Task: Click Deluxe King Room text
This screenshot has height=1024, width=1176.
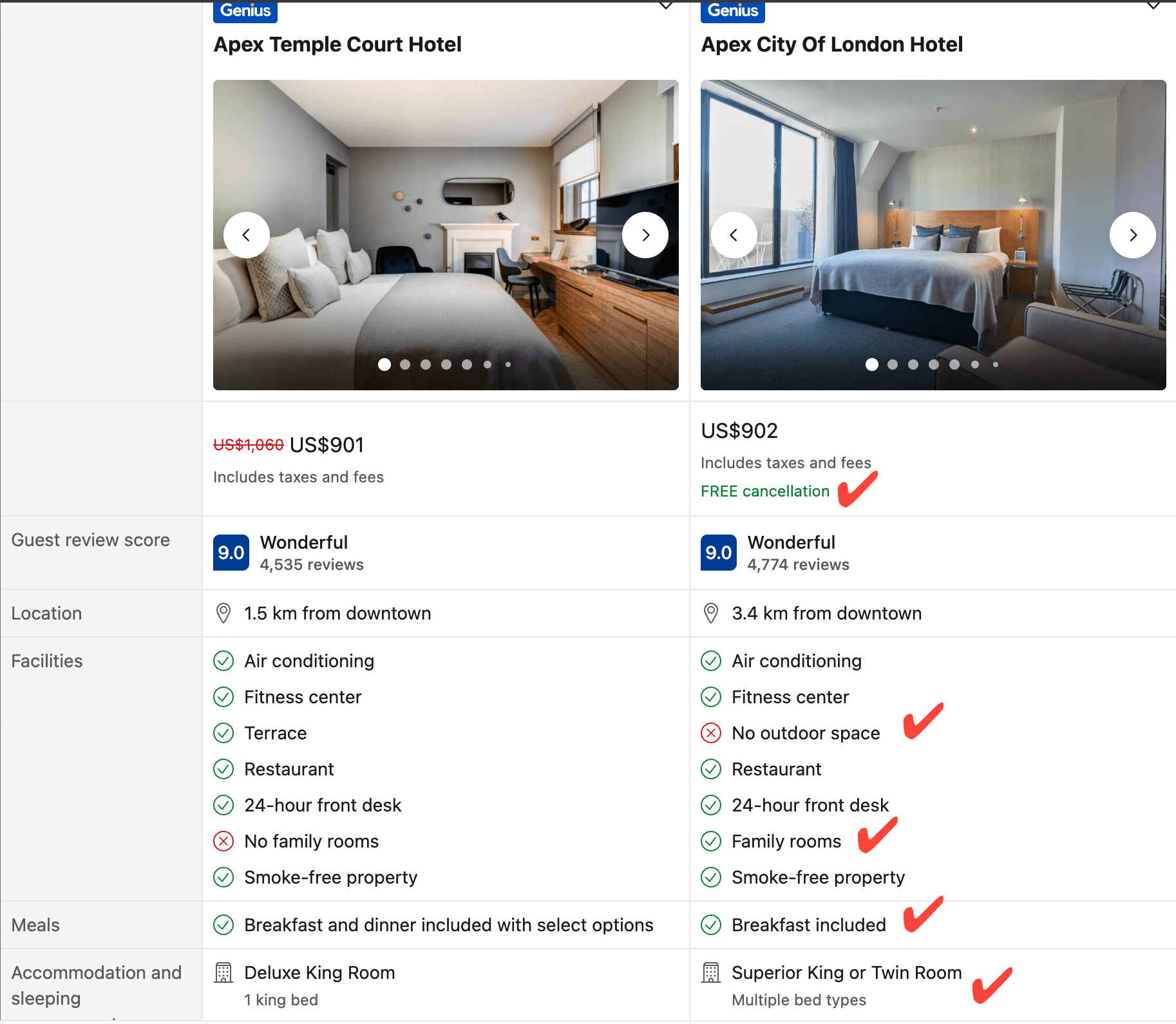Action: (319, 972)
